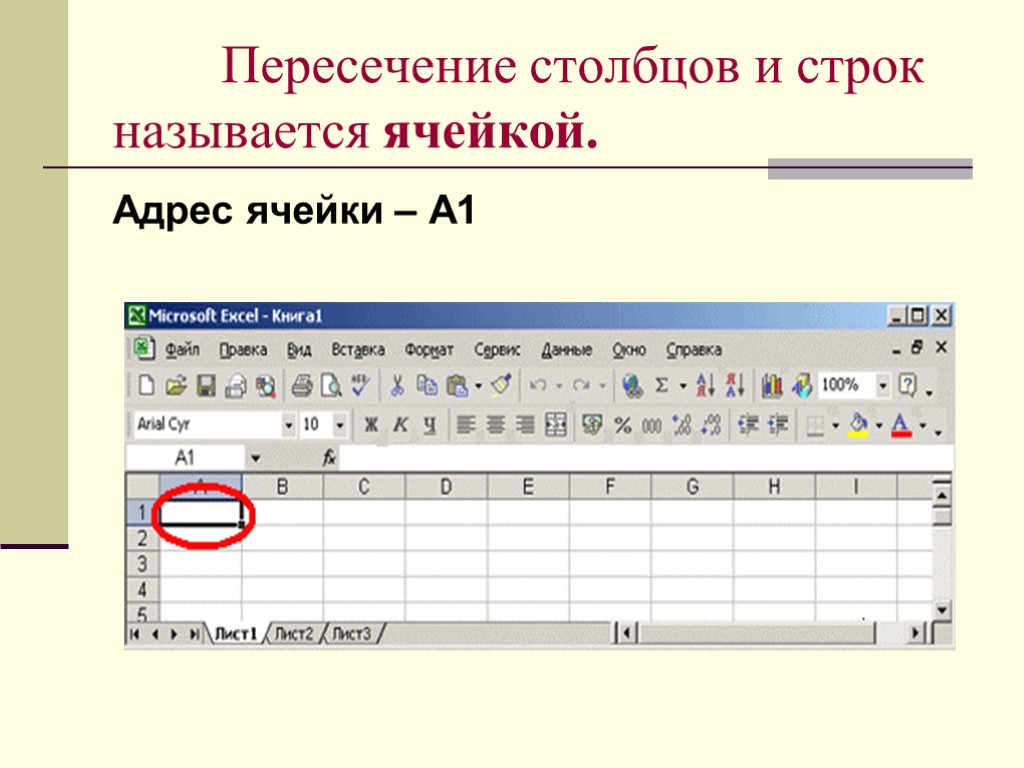Screen dimensions: 1024x768
Task: Open the Arial Cyr font dropdown
Action: coord(288,425)
